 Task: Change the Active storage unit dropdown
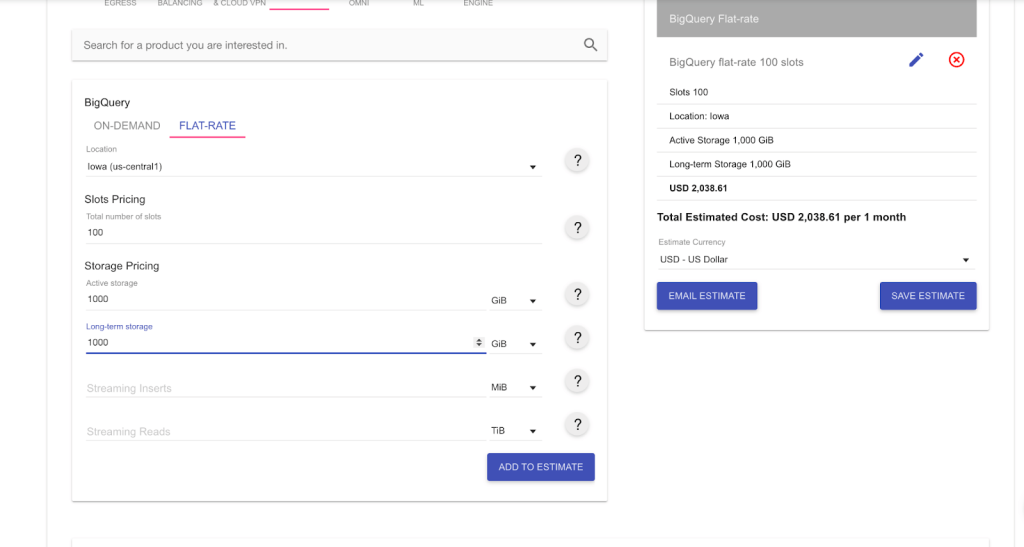coord(514,300)
